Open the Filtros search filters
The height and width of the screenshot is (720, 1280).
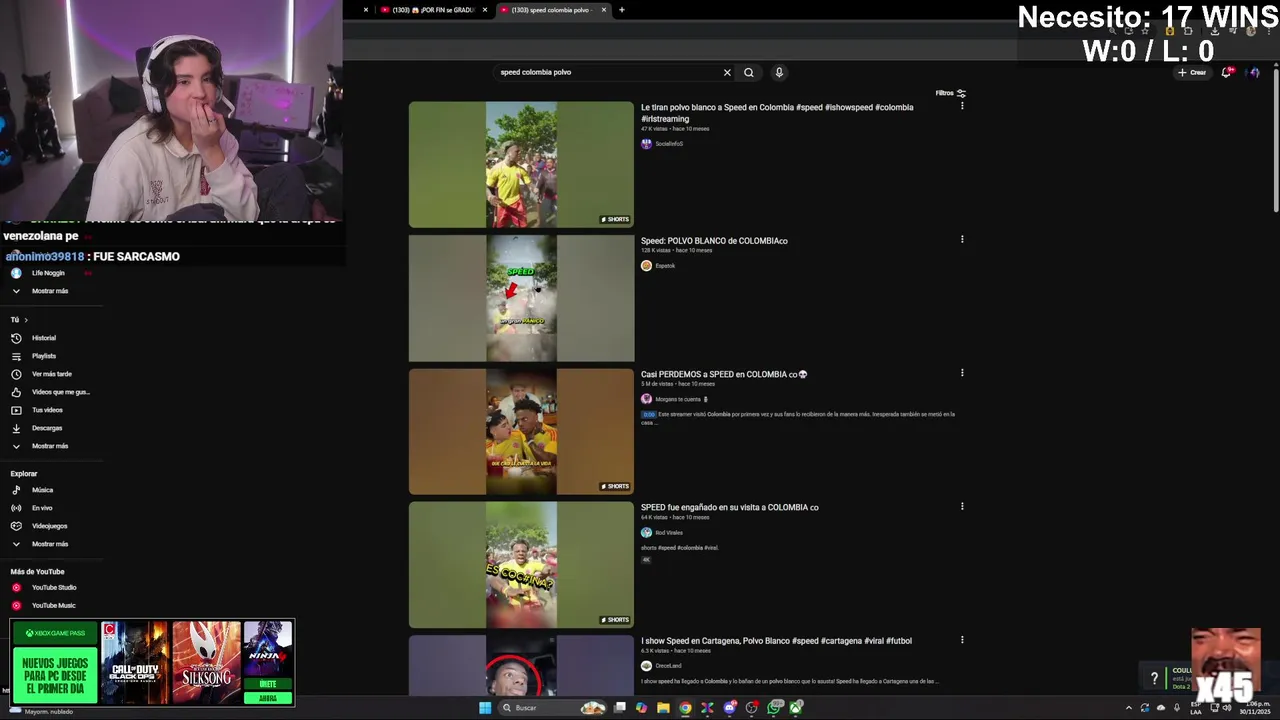[x=951, y=93]
